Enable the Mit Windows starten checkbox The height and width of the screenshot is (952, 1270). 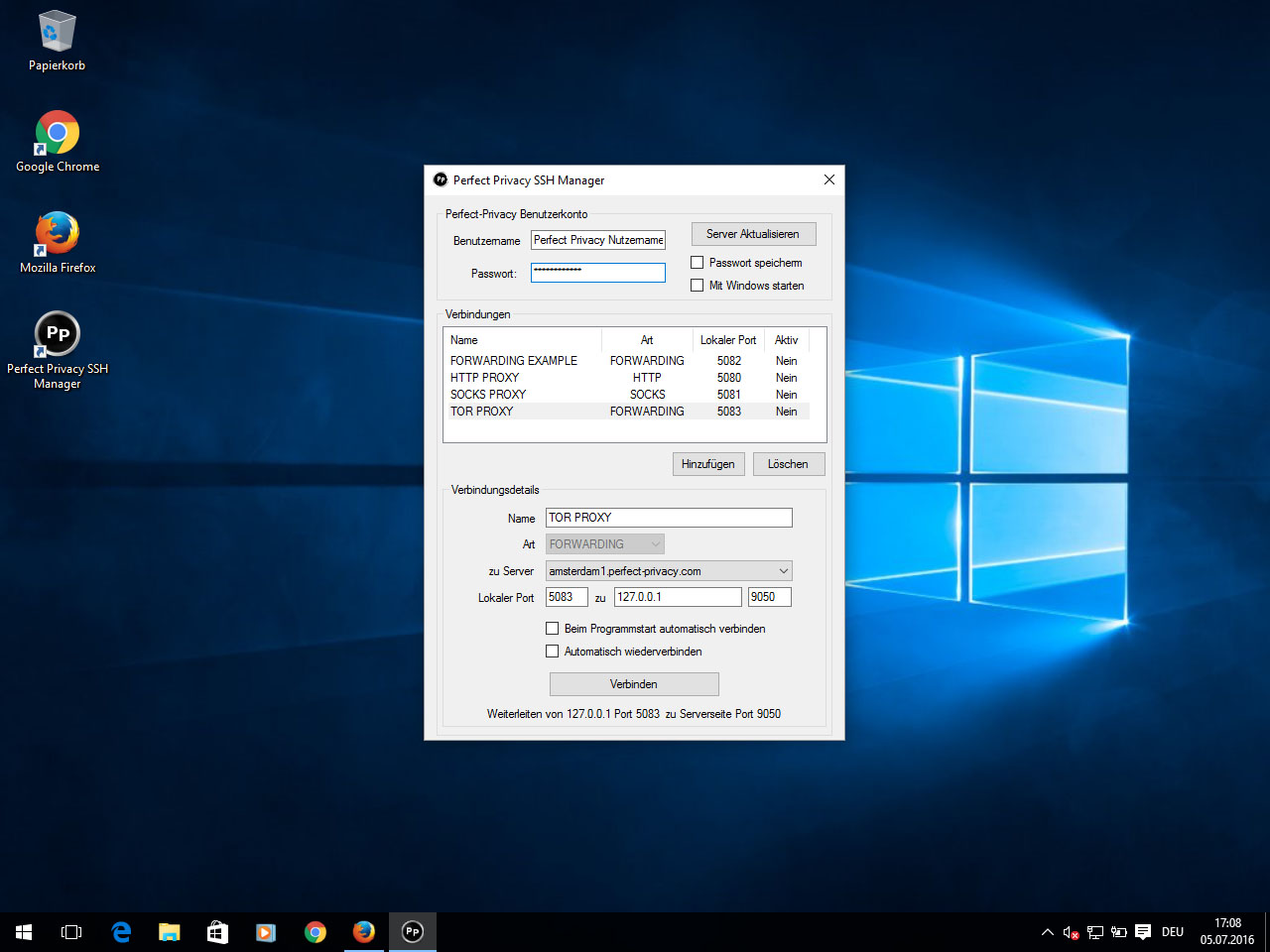coord(698,286)
